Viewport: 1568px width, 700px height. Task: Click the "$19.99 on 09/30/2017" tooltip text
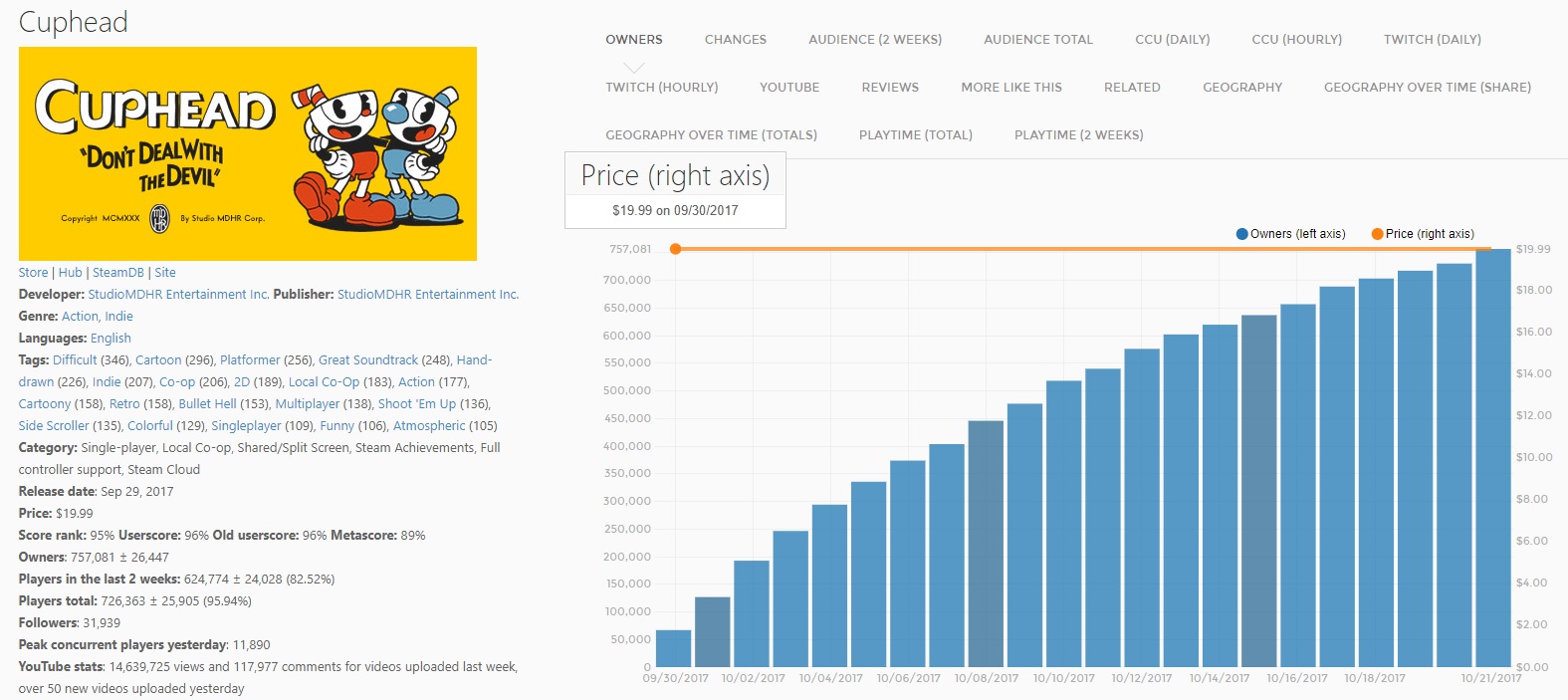(675, 210)
